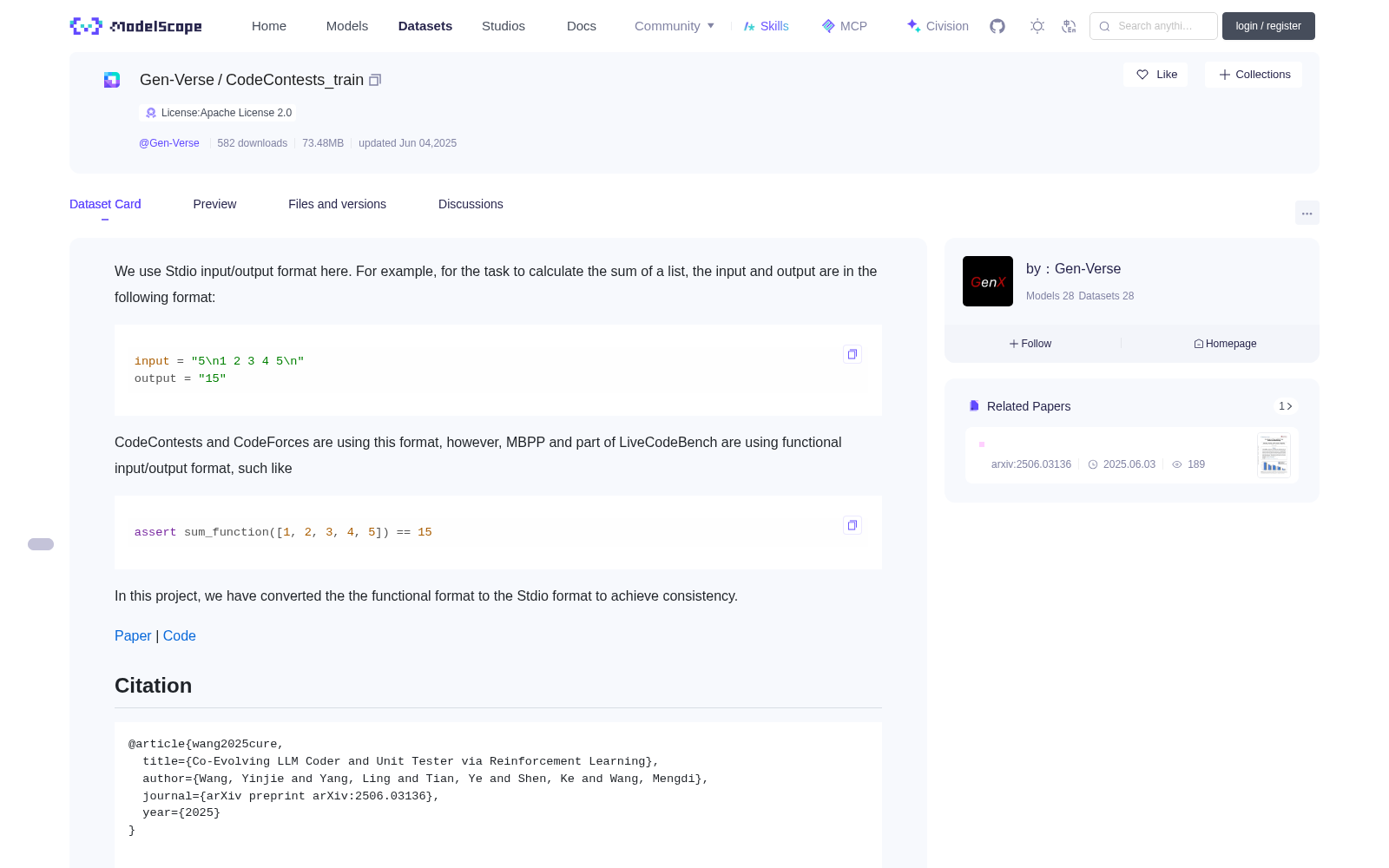Copy the dataset name CodeContests_train
The height and width of the screenshot is (868, 1389).
click(375, 80)
